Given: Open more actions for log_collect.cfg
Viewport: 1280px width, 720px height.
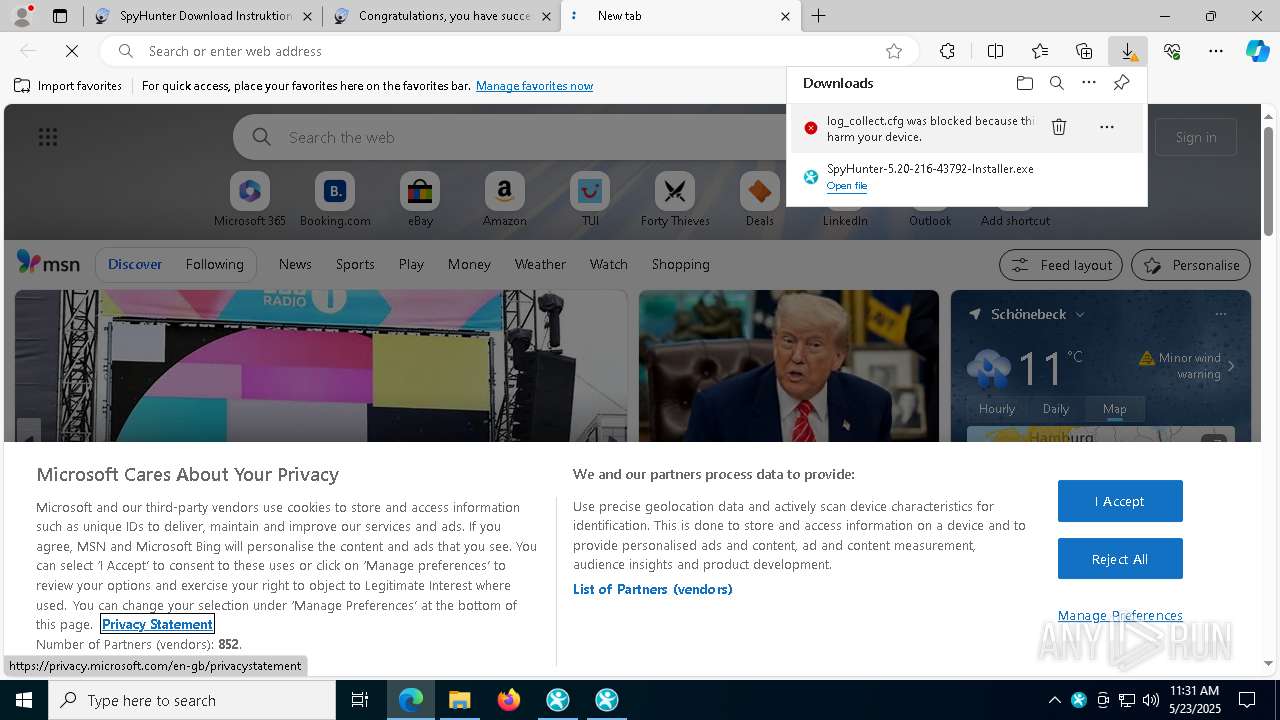Looking at the screenshot, I should point(1106,127).
